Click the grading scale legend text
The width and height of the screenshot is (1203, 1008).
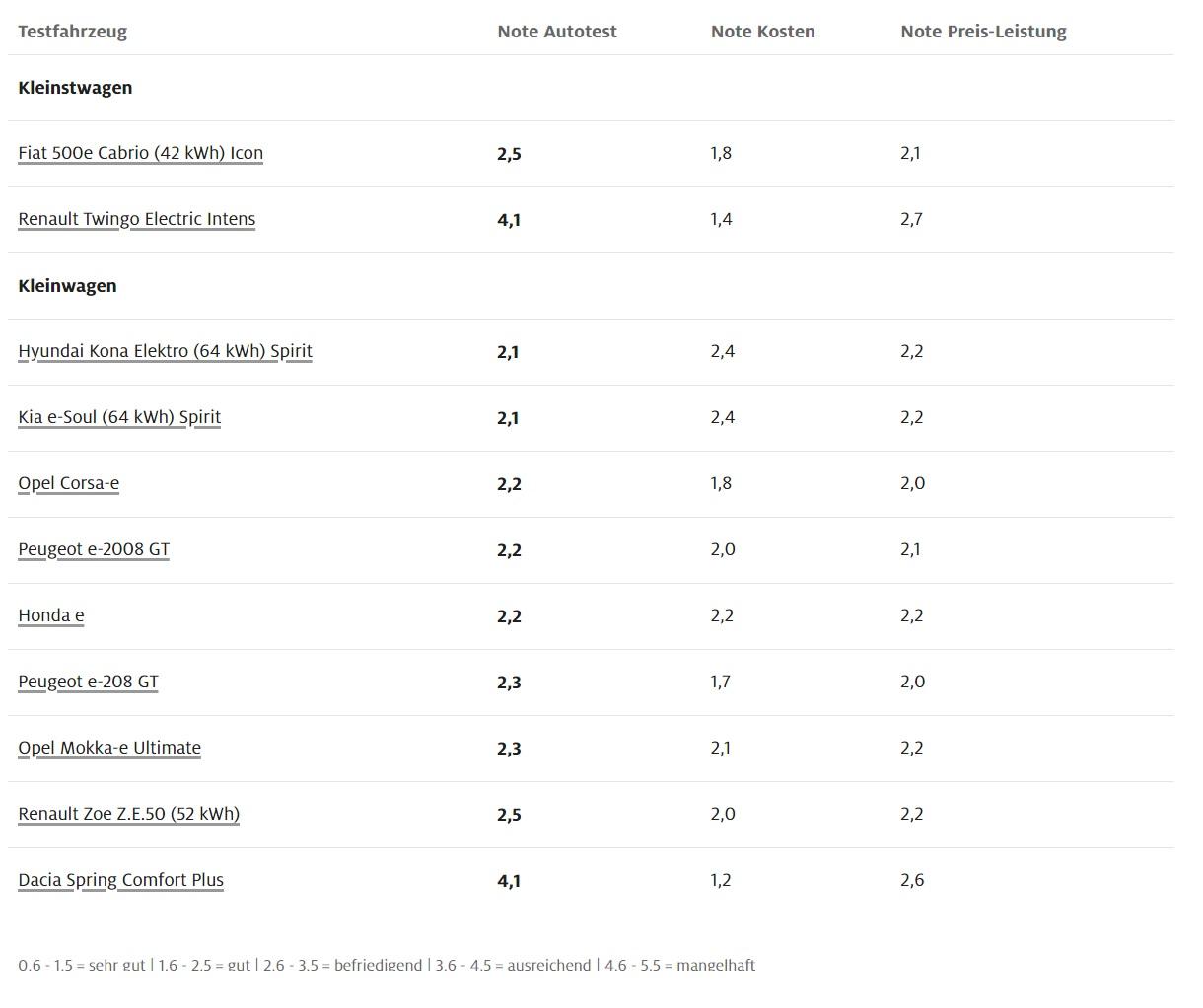coord(387,965)
